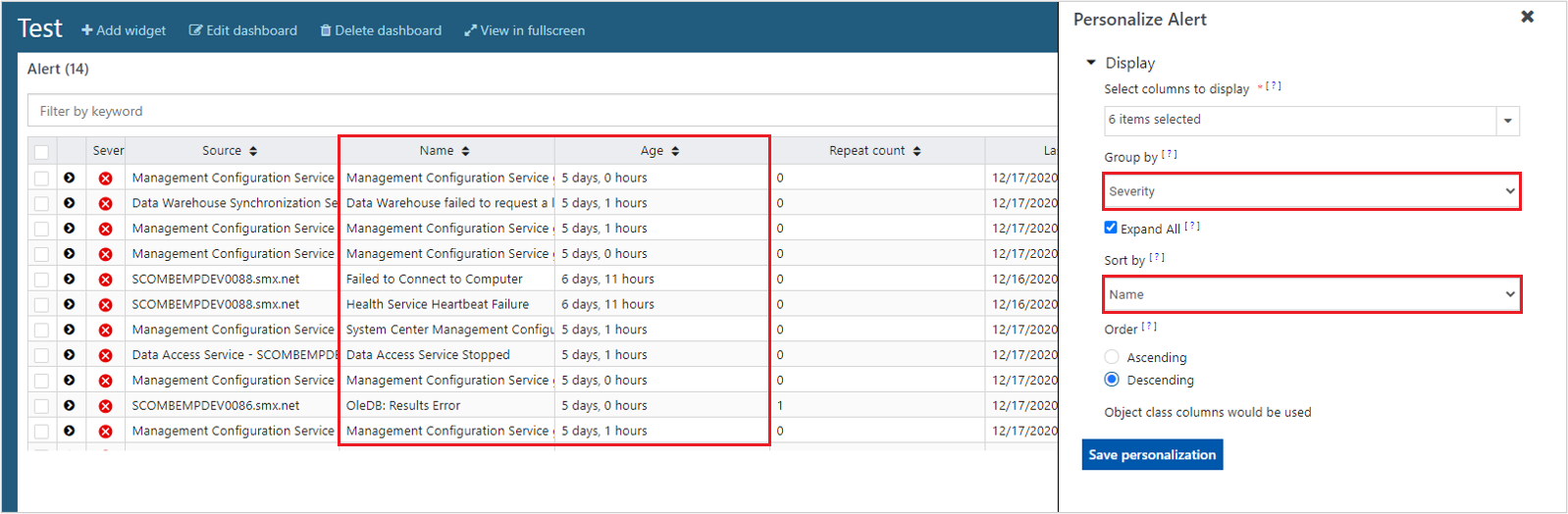Expand the Health Service Heartbeat Failure alert row
This screenshot has height=514, width=1568.
click(70, 305)
